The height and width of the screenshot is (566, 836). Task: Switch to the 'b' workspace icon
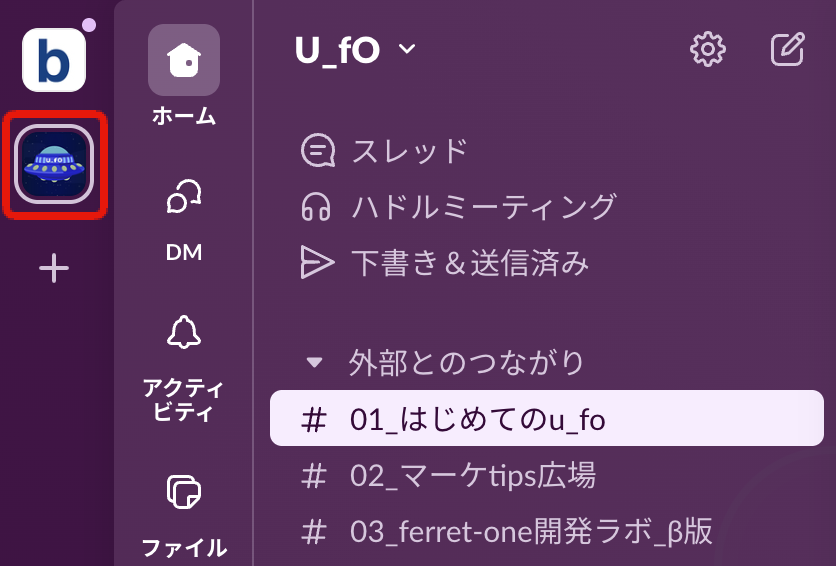click(x=54, y=60)
